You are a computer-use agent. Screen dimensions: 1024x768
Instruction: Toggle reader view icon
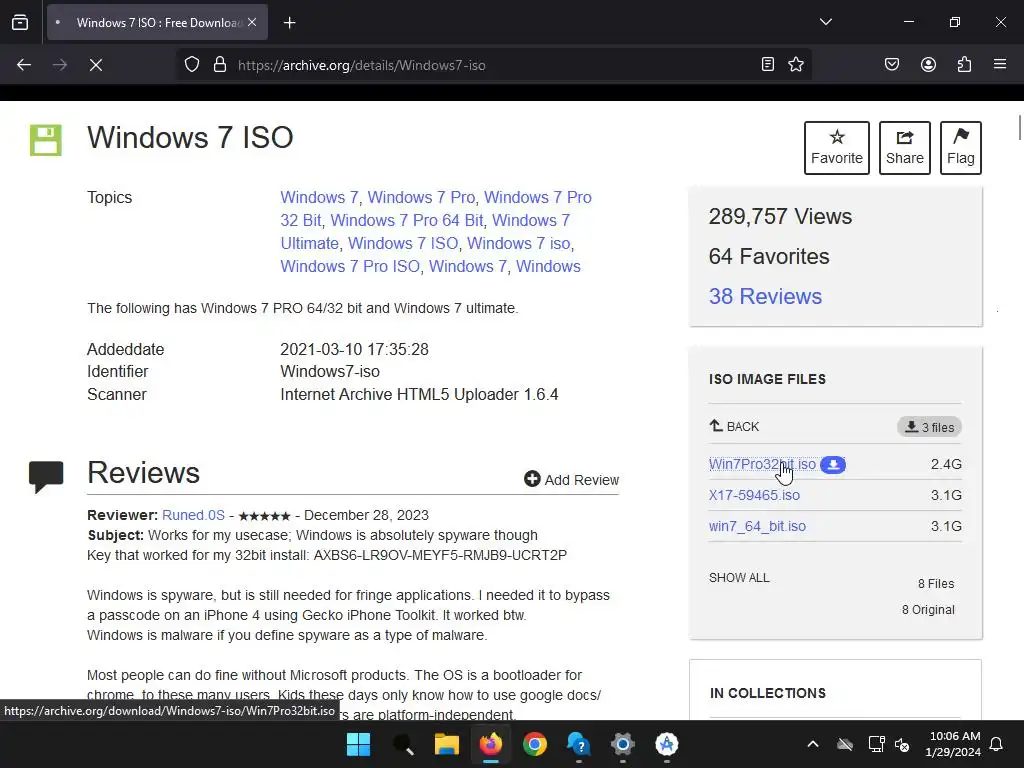click(768, 64)
